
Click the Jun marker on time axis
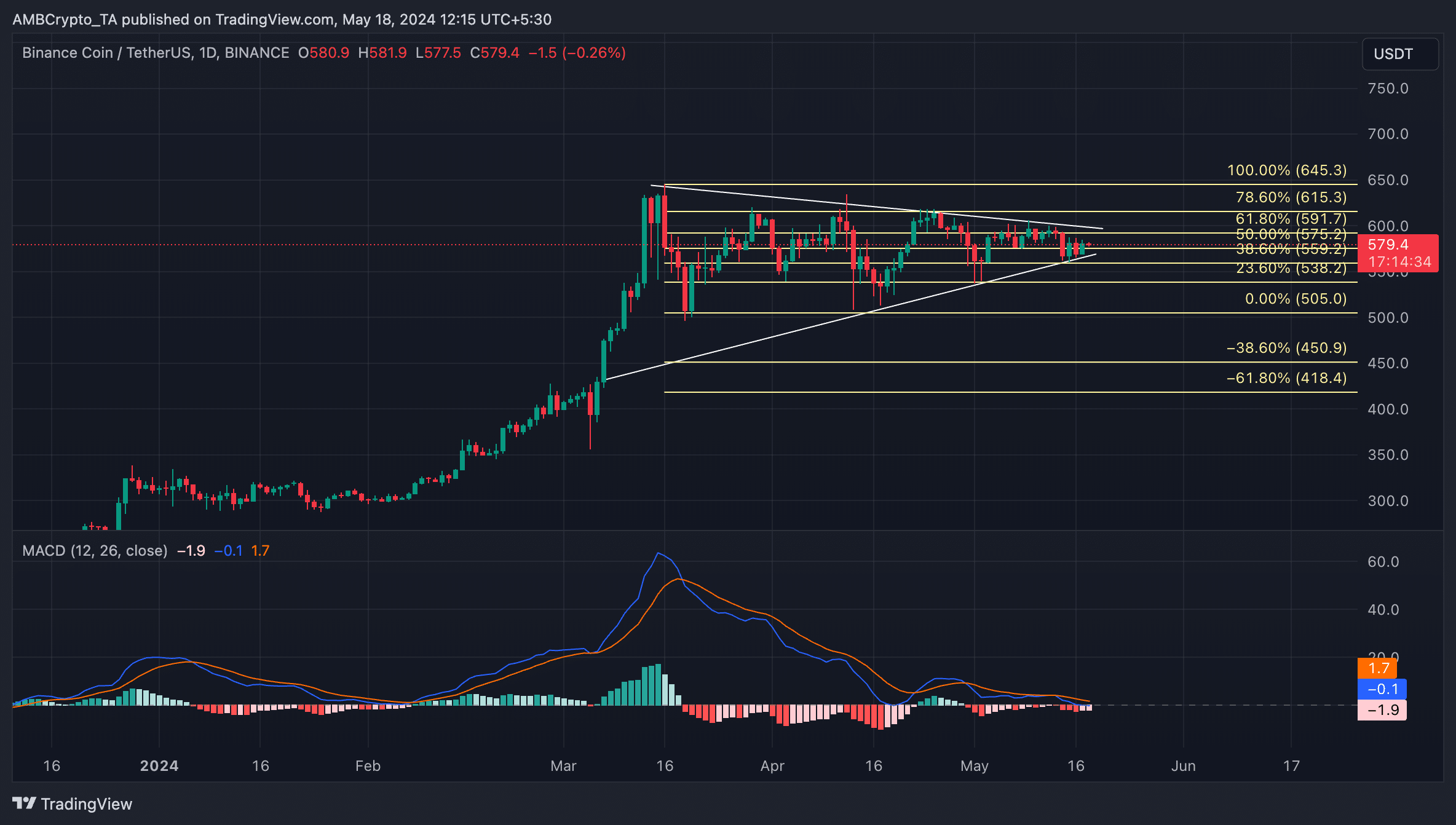click(1184, 766)
